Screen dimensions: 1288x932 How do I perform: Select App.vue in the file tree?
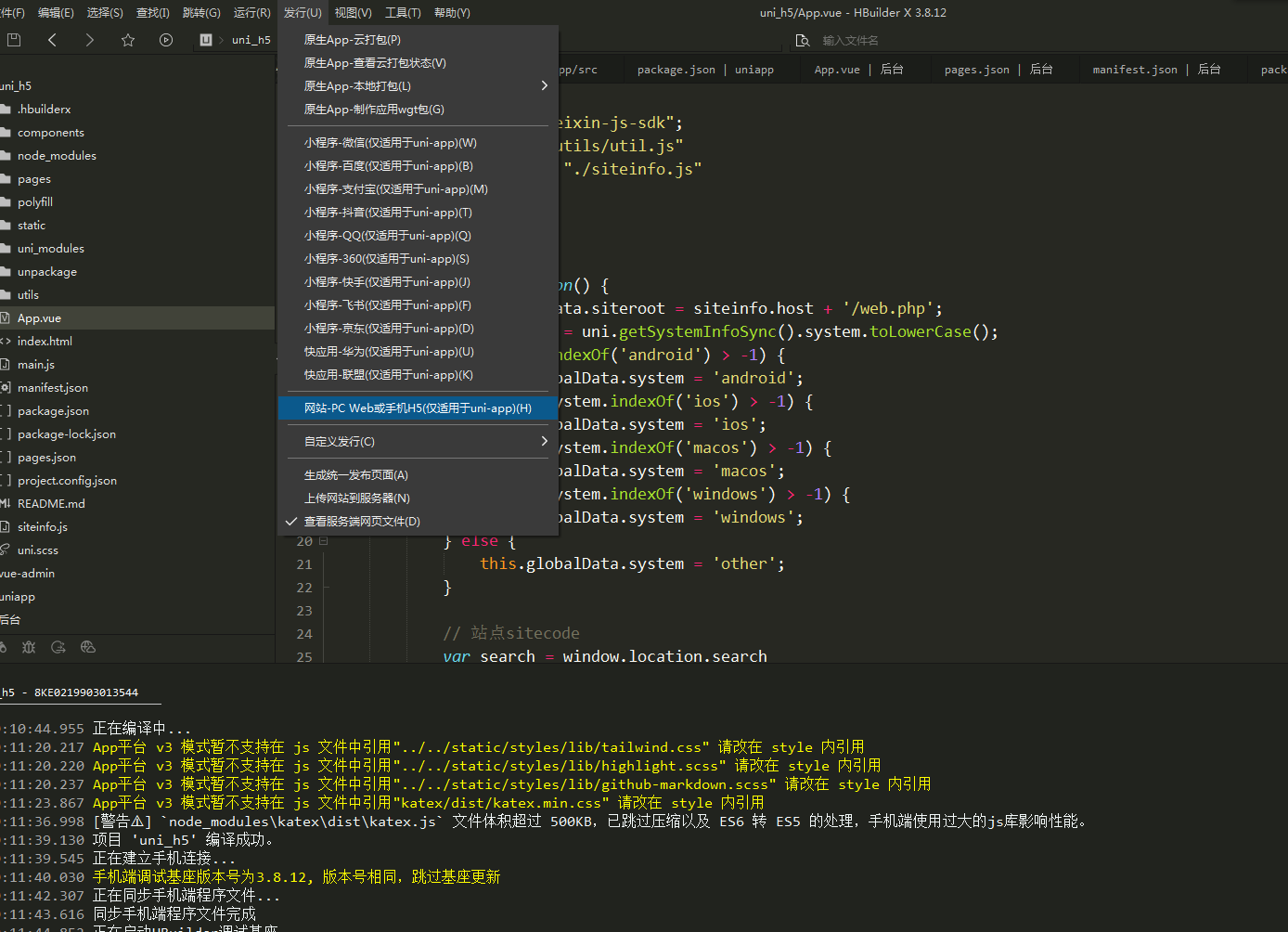[137, 318]
